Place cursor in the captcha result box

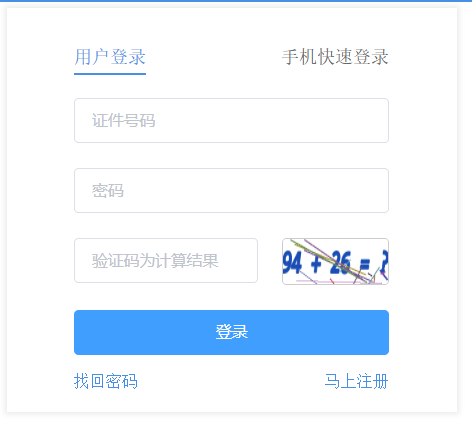coord(166,260)
